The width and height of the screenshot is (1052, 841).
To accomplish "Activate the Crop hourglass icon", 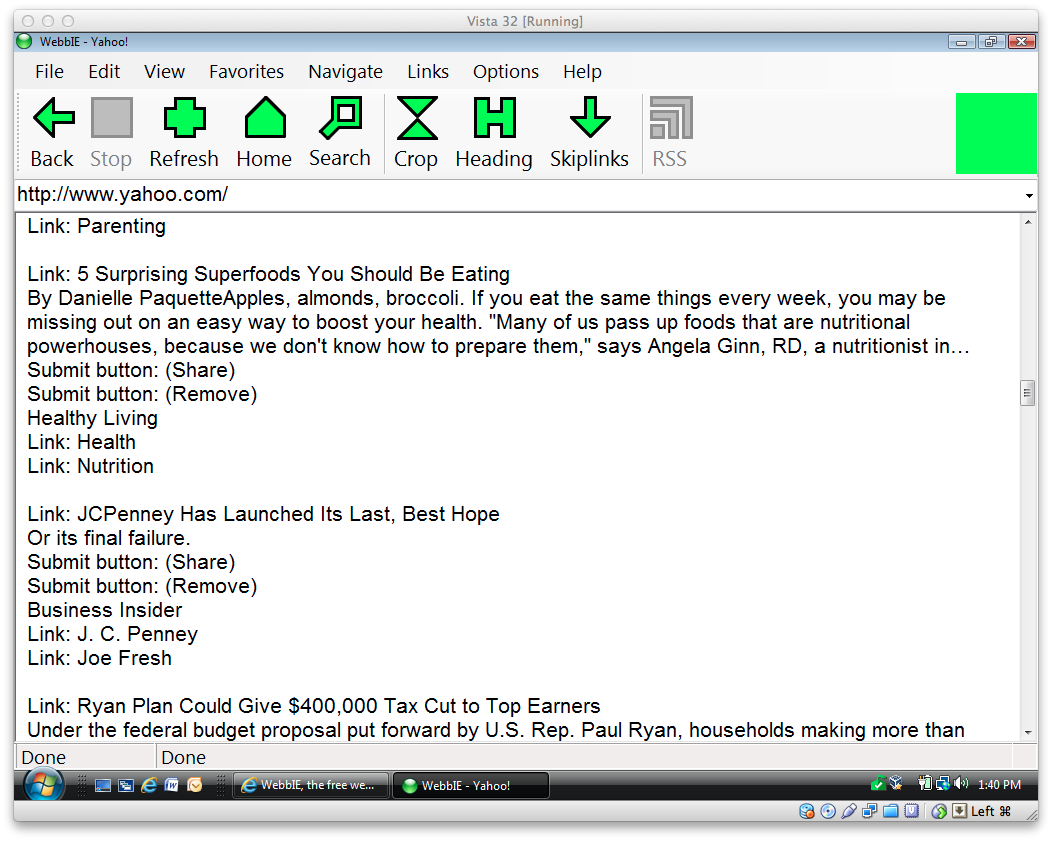I will pyautogui.click(x=417, y=118).
